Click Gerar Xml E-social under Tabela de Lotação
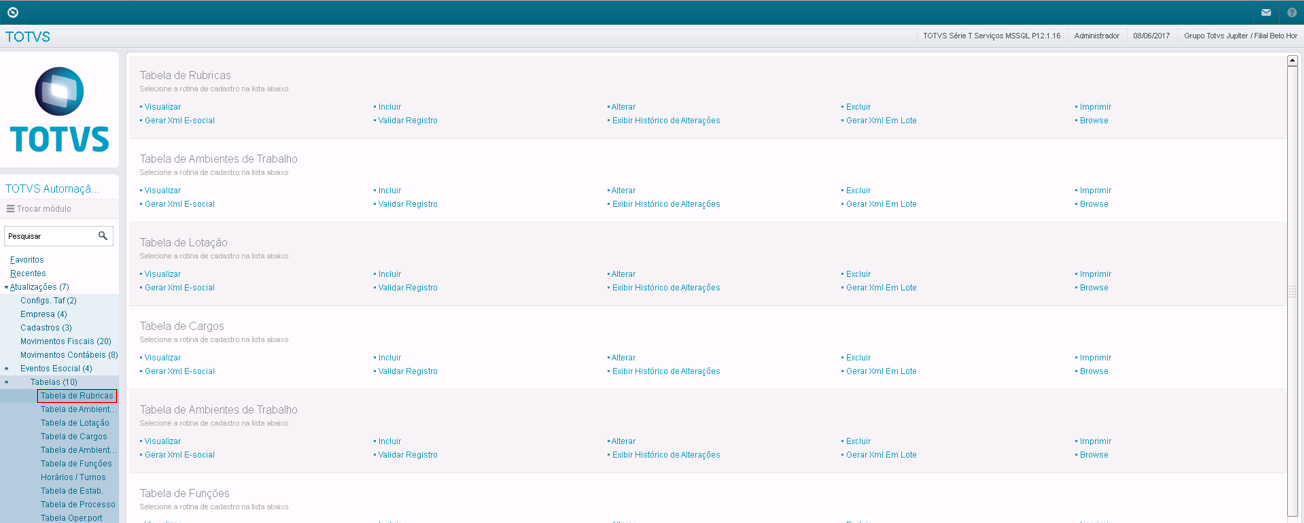 click(179, 288)
